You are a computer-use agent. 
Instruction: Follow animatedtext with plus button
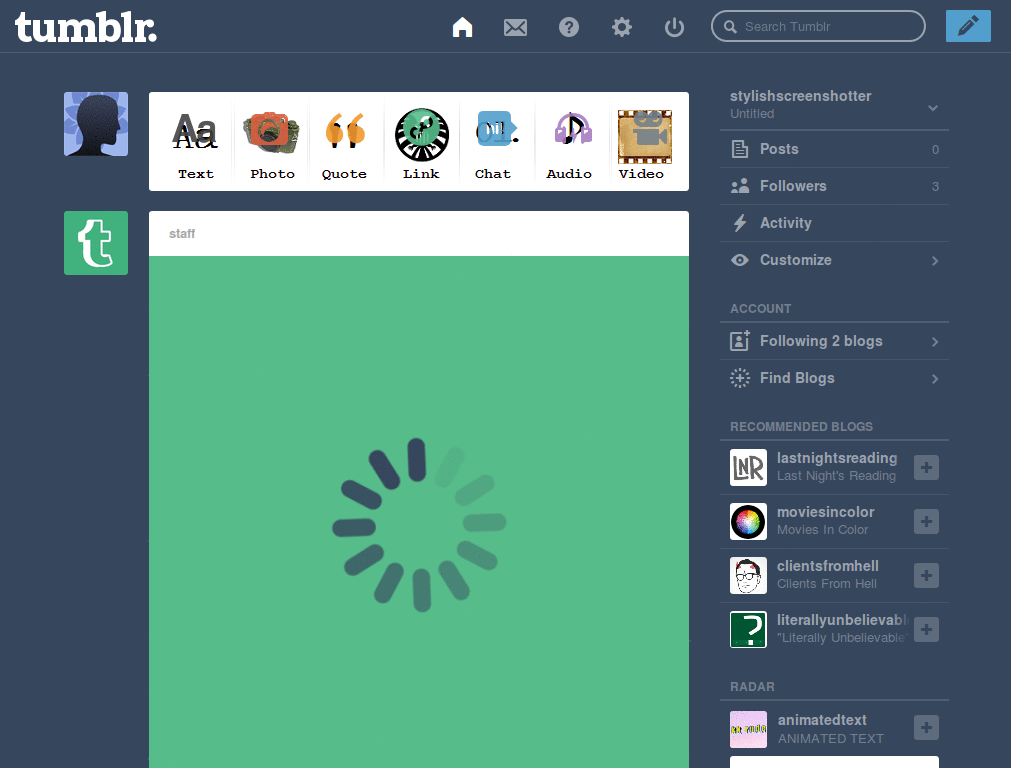(x=926, y=728)
